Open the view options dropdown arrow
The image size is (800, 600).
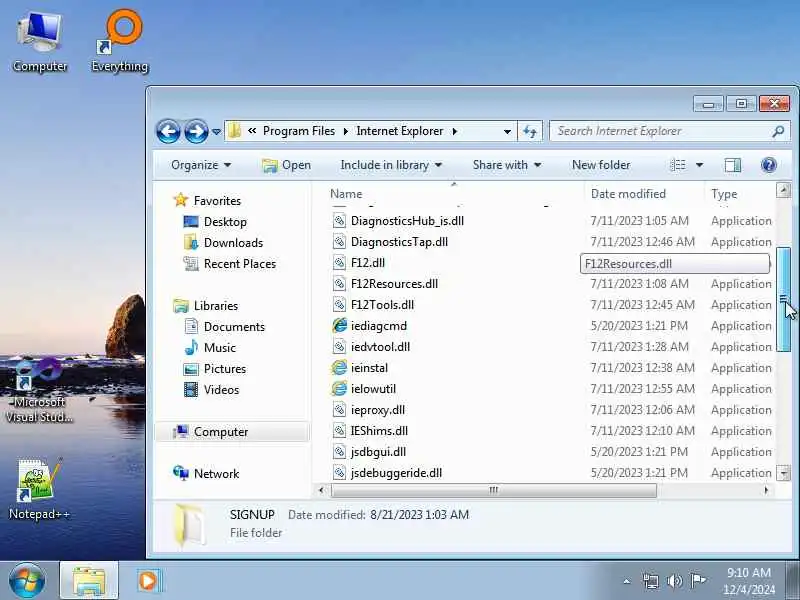pos(699,165)
